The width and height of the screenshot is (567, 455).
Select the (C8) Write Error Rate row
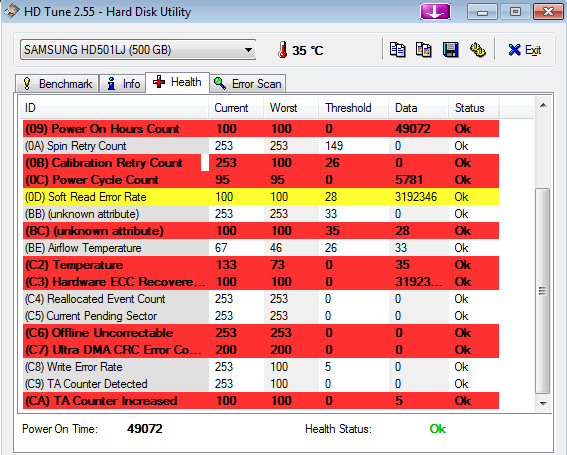point(261,367)
